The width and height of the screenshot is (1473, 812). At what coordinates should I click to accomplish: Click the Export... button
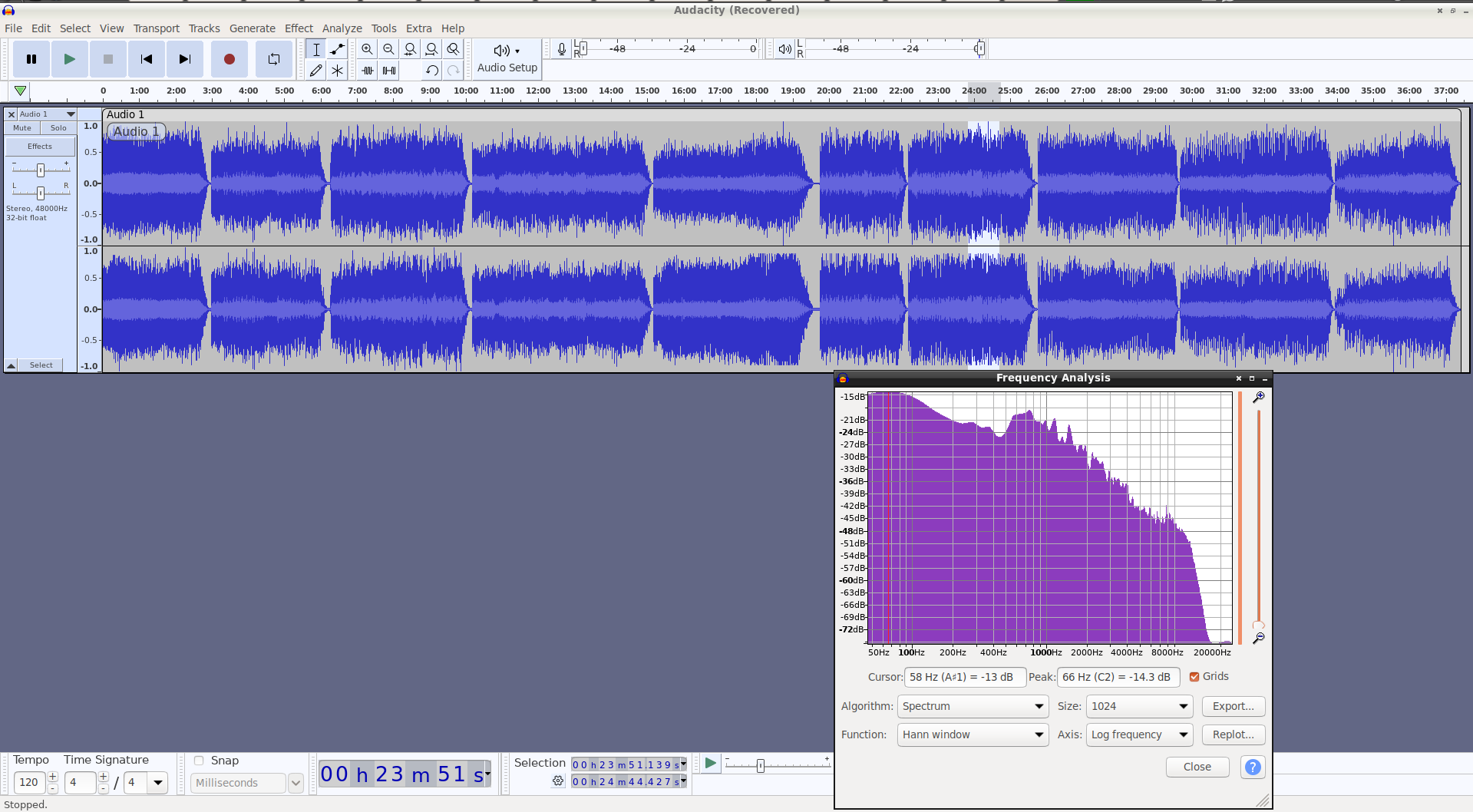pyautogui.click(x=1234, y=706)
